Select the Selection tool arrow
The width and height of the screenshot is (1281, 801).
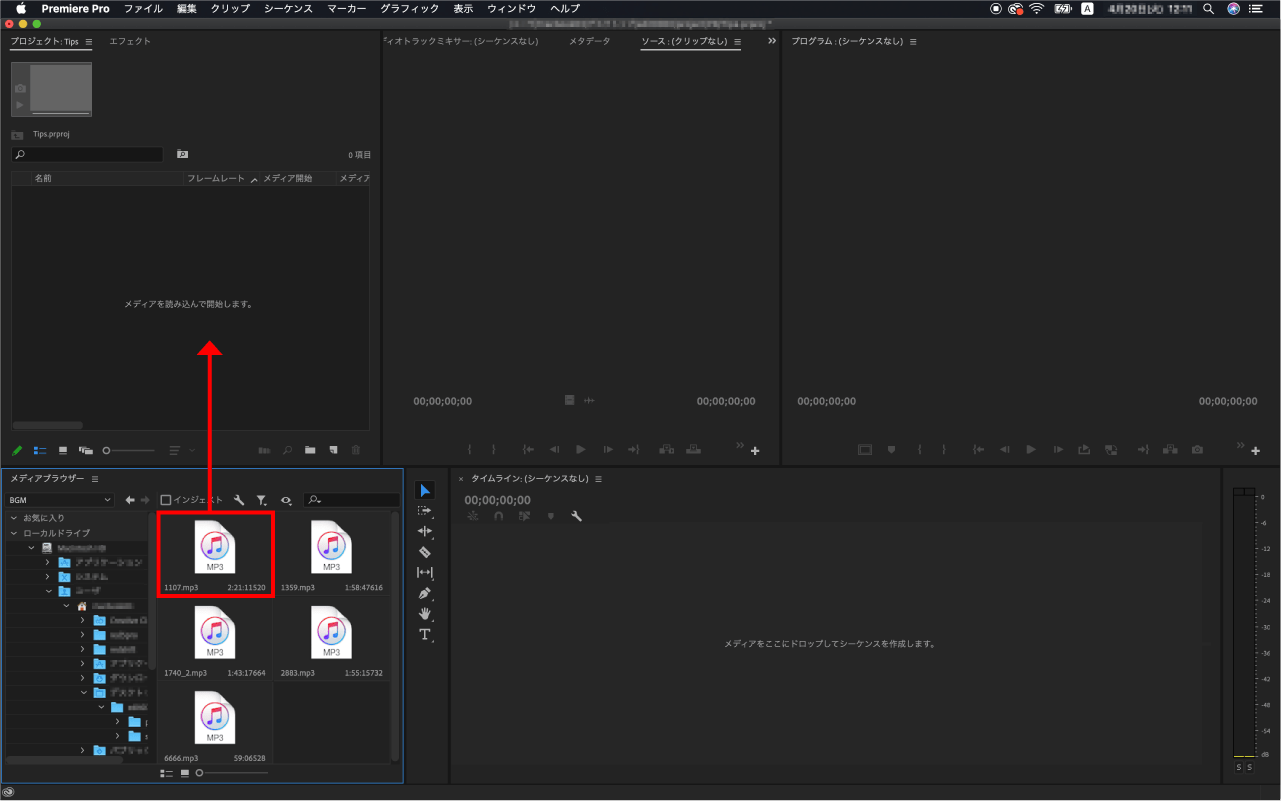pyautogui.click(x=425, y=490)
